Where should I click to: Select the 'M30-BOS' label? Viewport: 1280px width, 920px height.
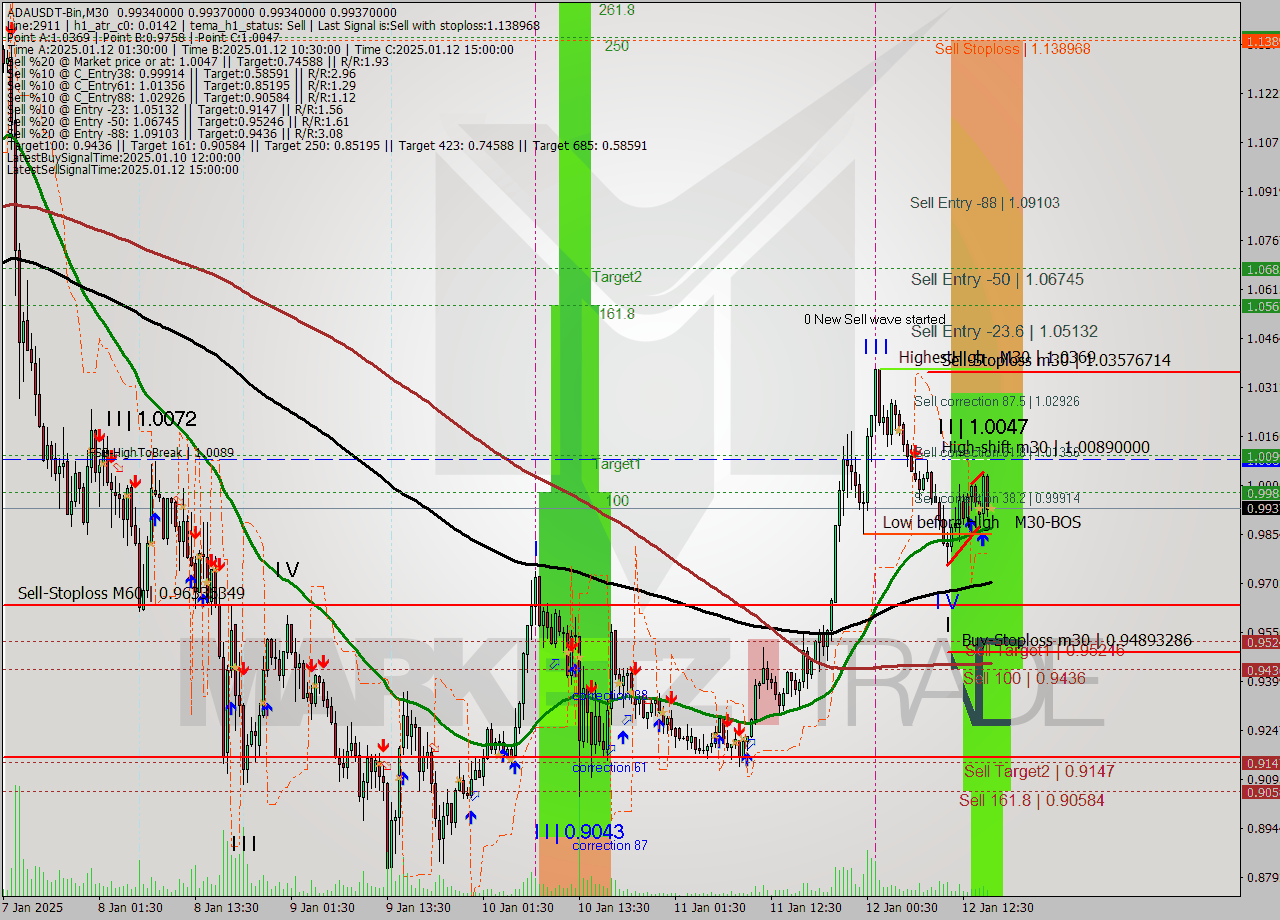tap(1047, 522)
